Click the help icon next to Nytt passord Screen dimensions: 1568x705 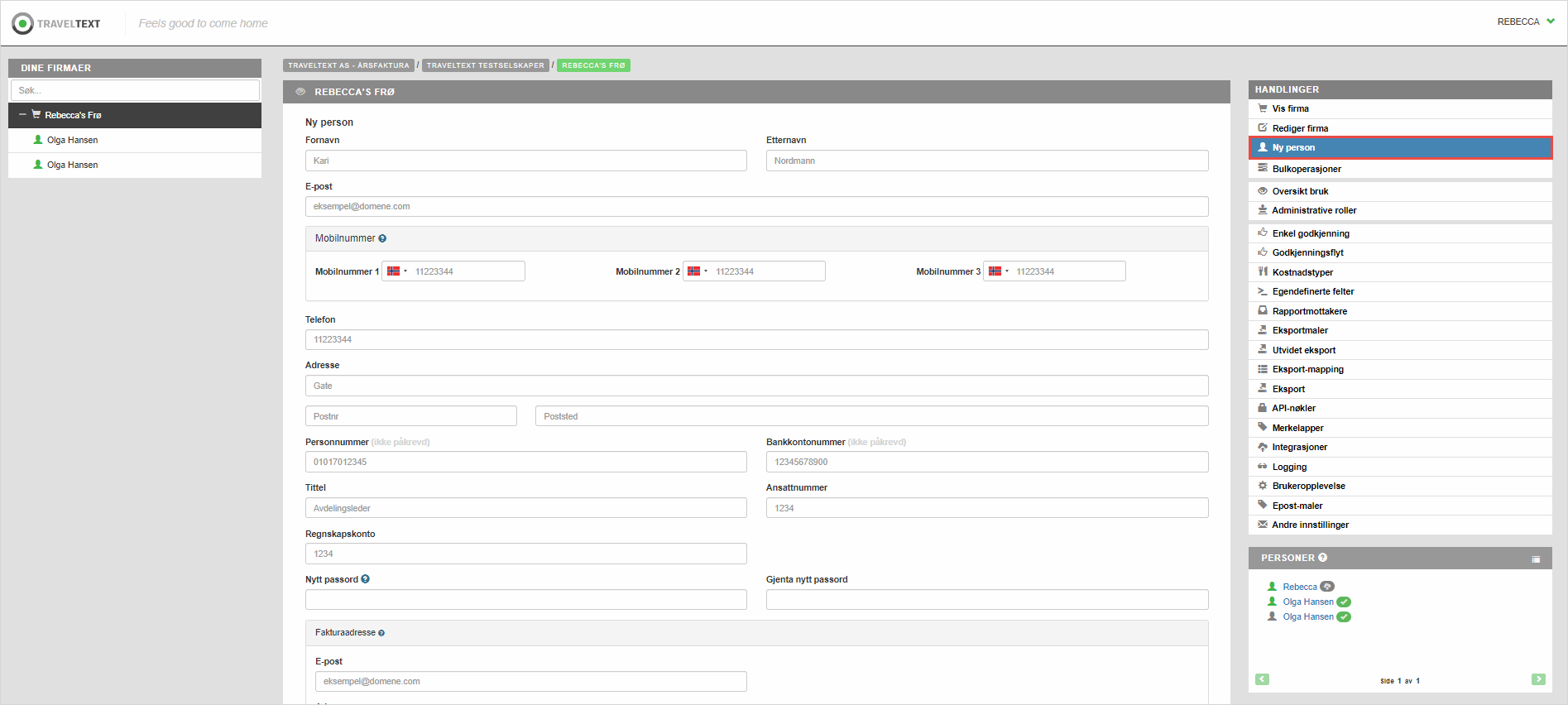365,579
